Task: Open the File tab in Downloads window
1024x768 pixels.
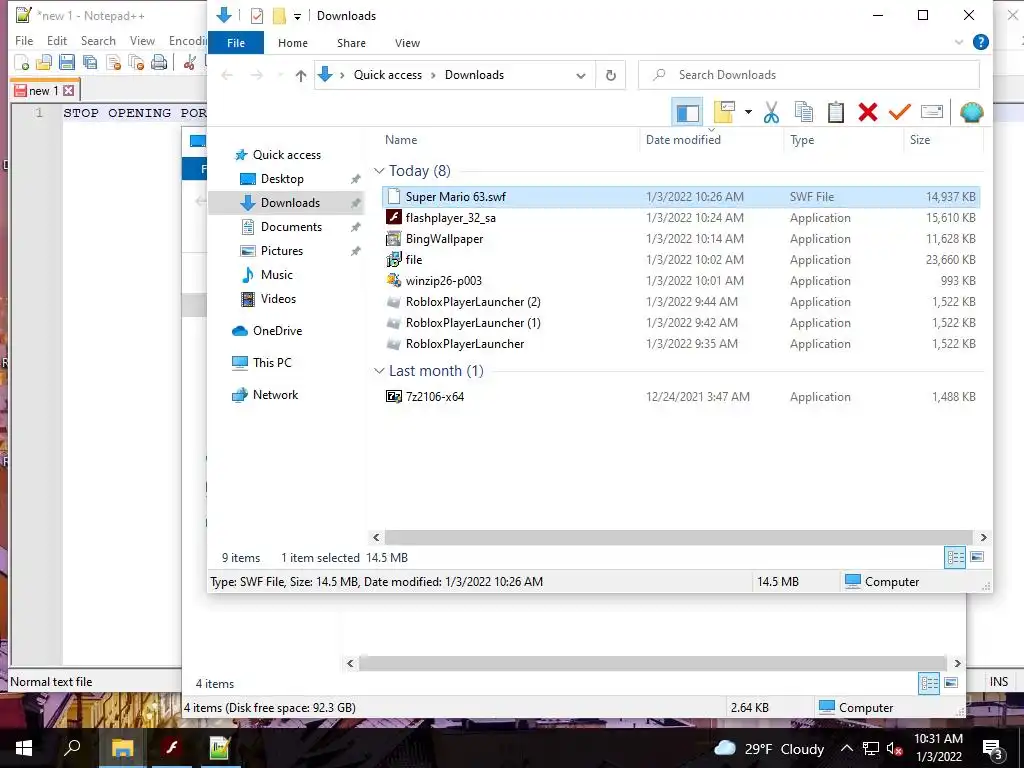Action: click(x=236, y=43)
